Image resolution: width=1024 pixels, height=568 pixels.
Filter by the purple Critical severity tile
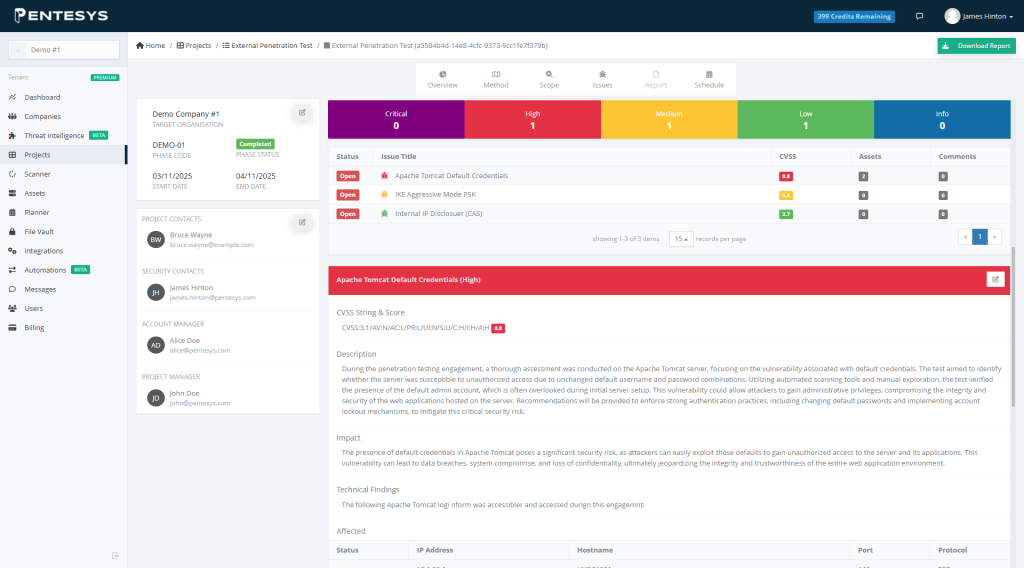click(396, 119)
